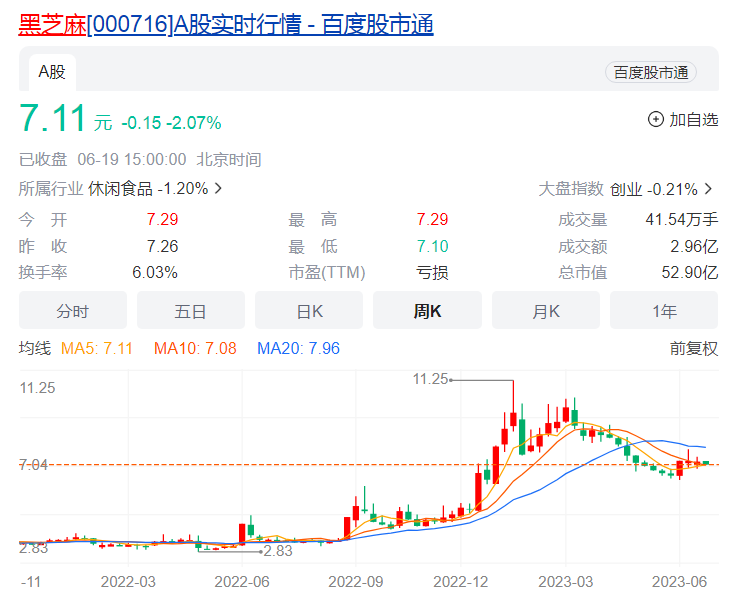Screen dimensions: 735x596
Task: Click the 成交量 value 41.54万手
Action: coord(682,219)
